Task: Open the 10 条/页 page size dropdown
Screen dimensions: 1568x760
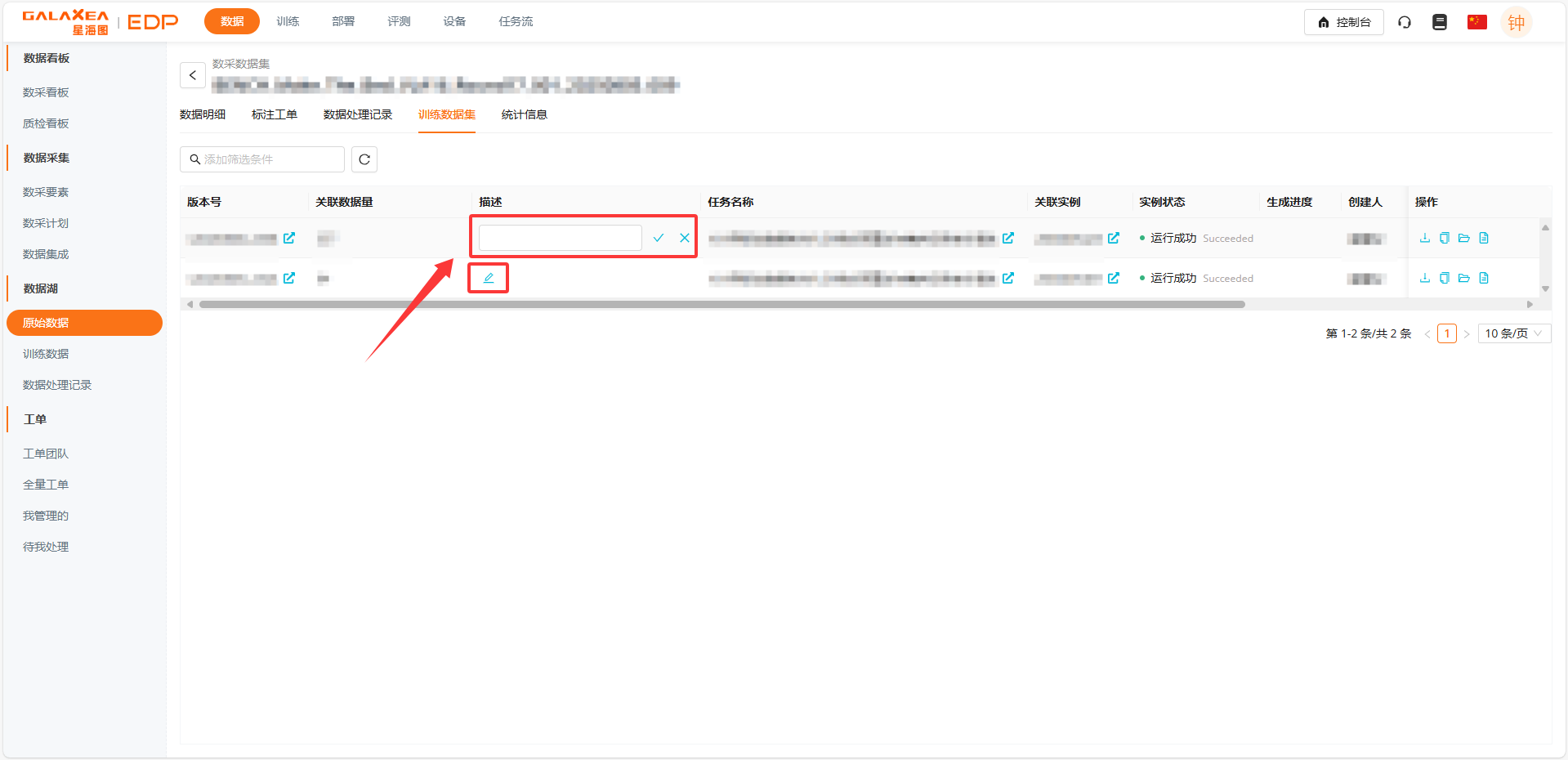Action: pyautogui.click(x=1513, y=333)
